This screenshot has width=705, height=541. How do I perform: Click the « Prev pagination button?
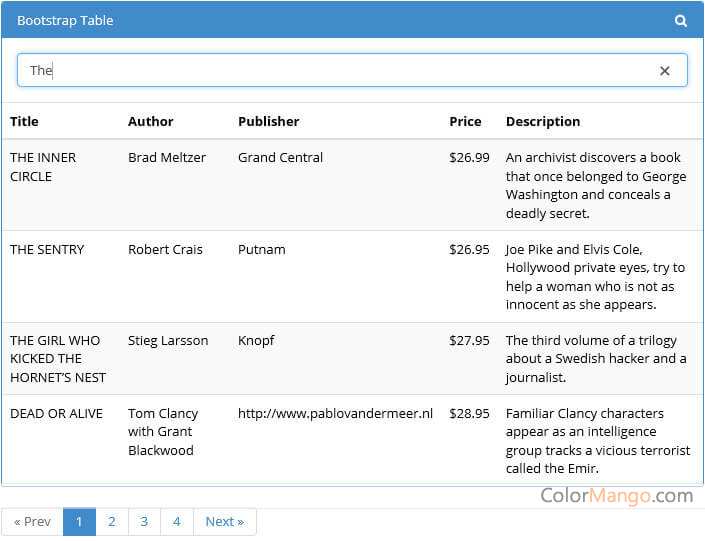point(32,522)
